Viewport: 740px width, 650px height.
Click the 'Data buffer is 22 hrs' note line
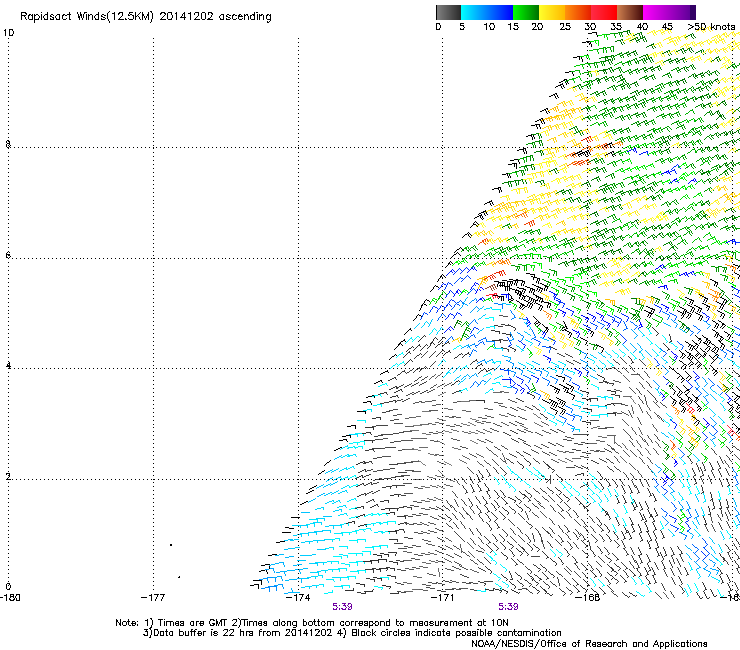pos(352,633)
